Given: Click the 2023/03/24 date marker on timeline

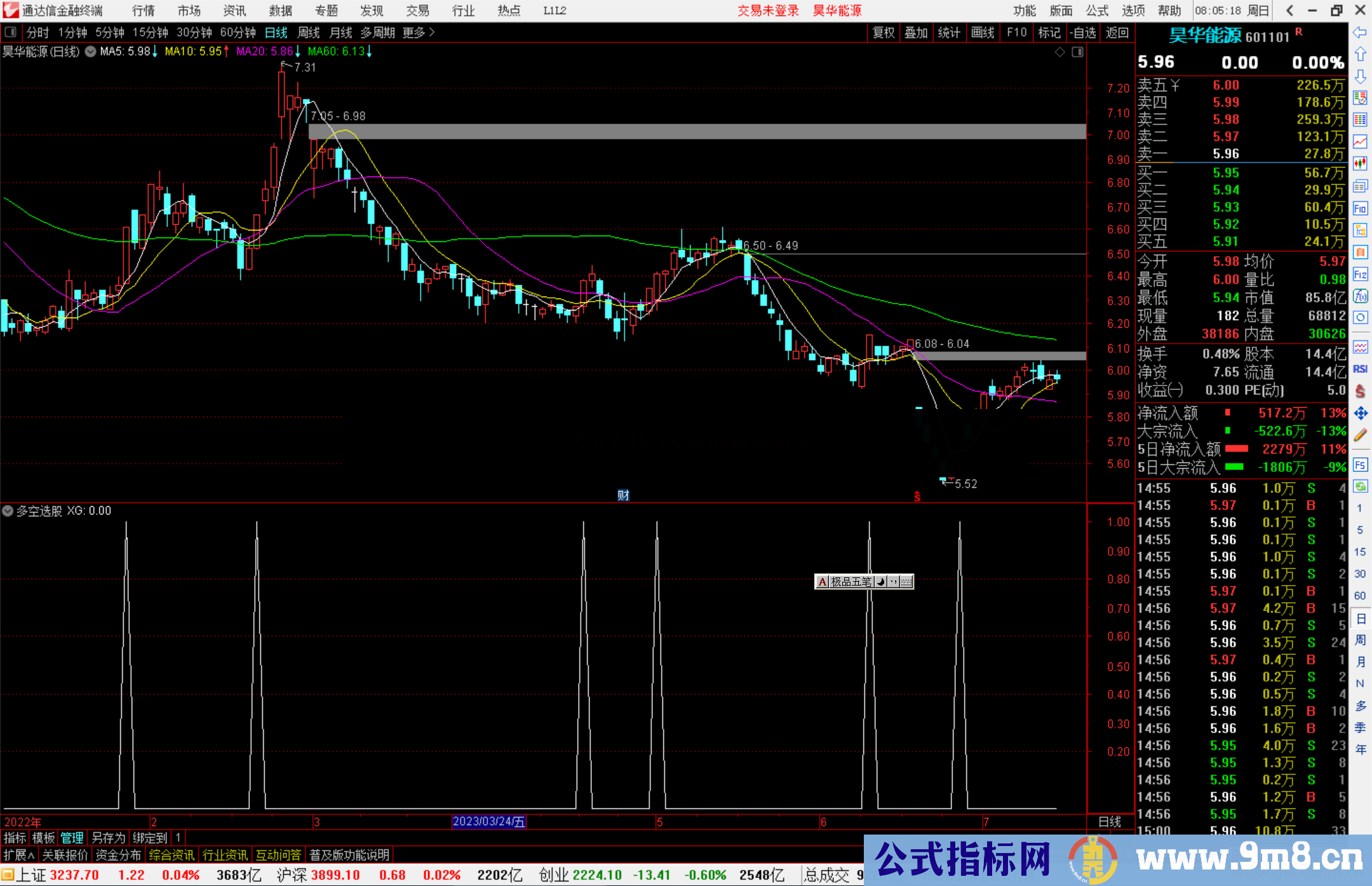Looking at the screenshot, I should click(x=488, y=821).
